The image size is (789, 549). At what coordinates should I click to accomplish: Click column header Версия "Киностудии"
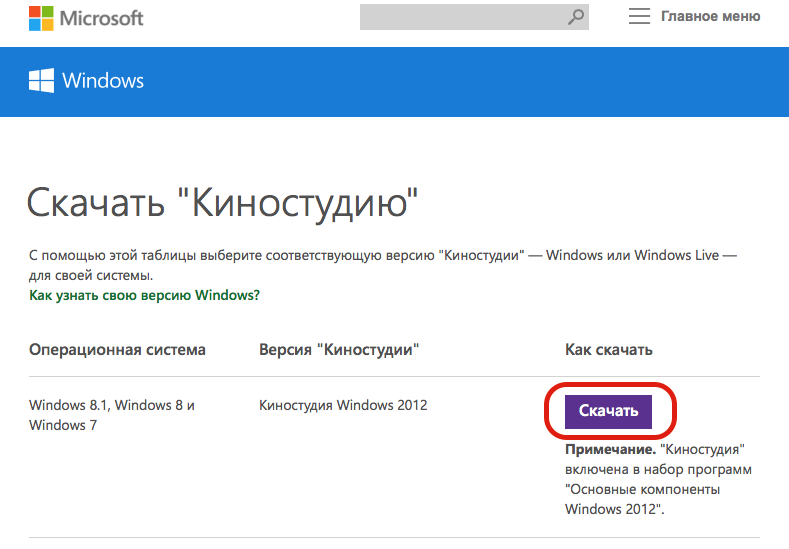pos(339,349)
